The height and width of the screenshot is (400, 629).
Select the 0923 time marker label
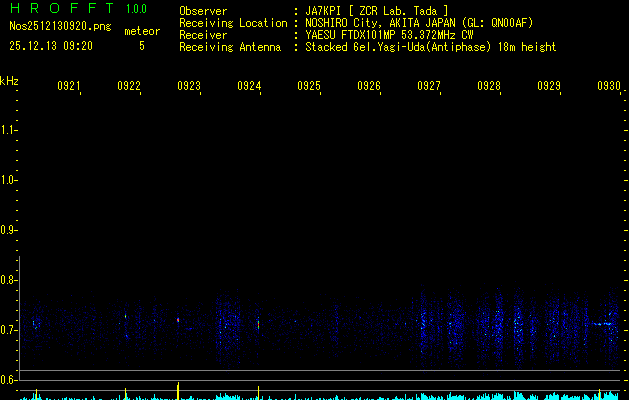189,87
